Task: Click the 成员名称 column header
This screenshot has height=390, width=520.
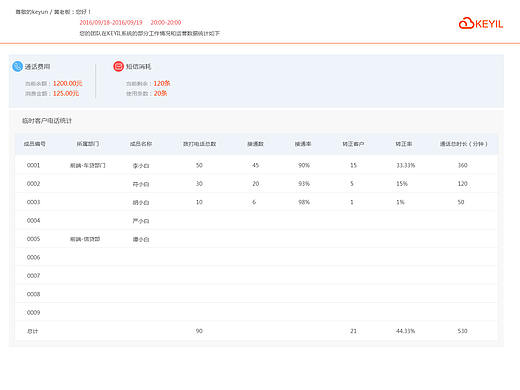Action: pos(141,144)
